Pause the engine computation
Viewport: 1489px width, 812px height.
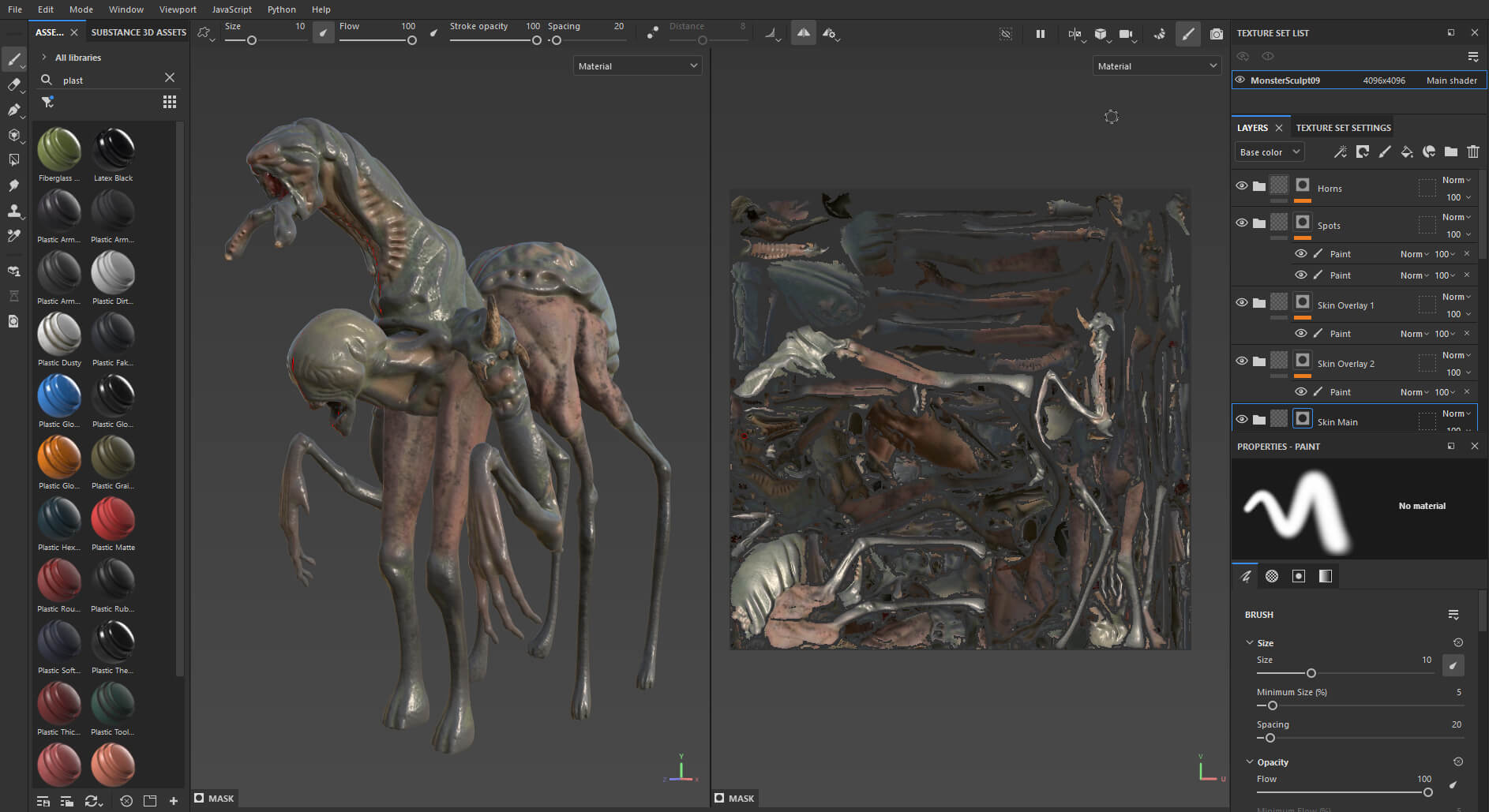(x=1040, y=34)
